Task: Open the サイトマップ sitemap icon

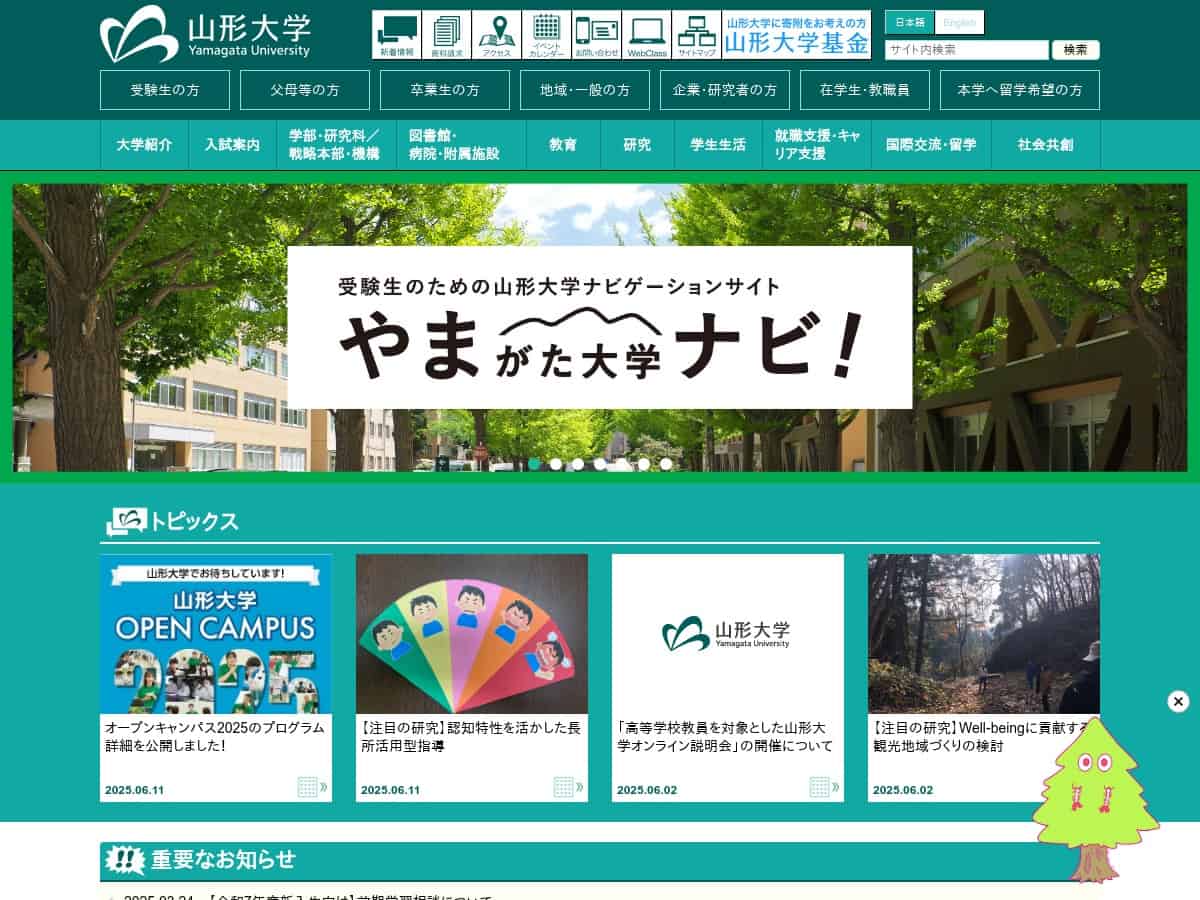Action: click(x=696, y=35)
